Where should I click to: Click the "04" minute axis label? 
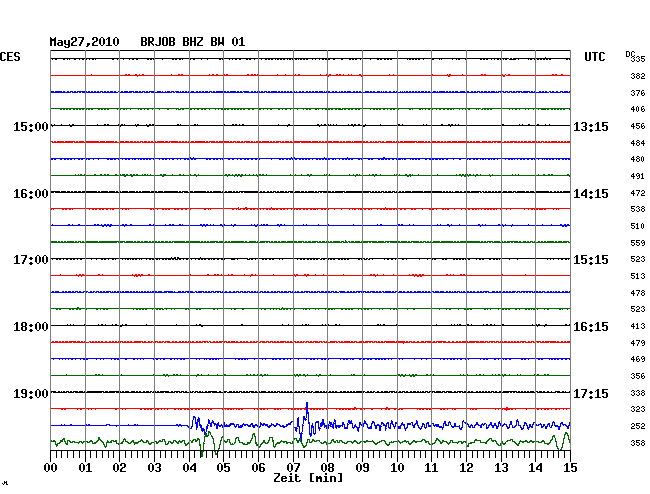click(189, 468)
